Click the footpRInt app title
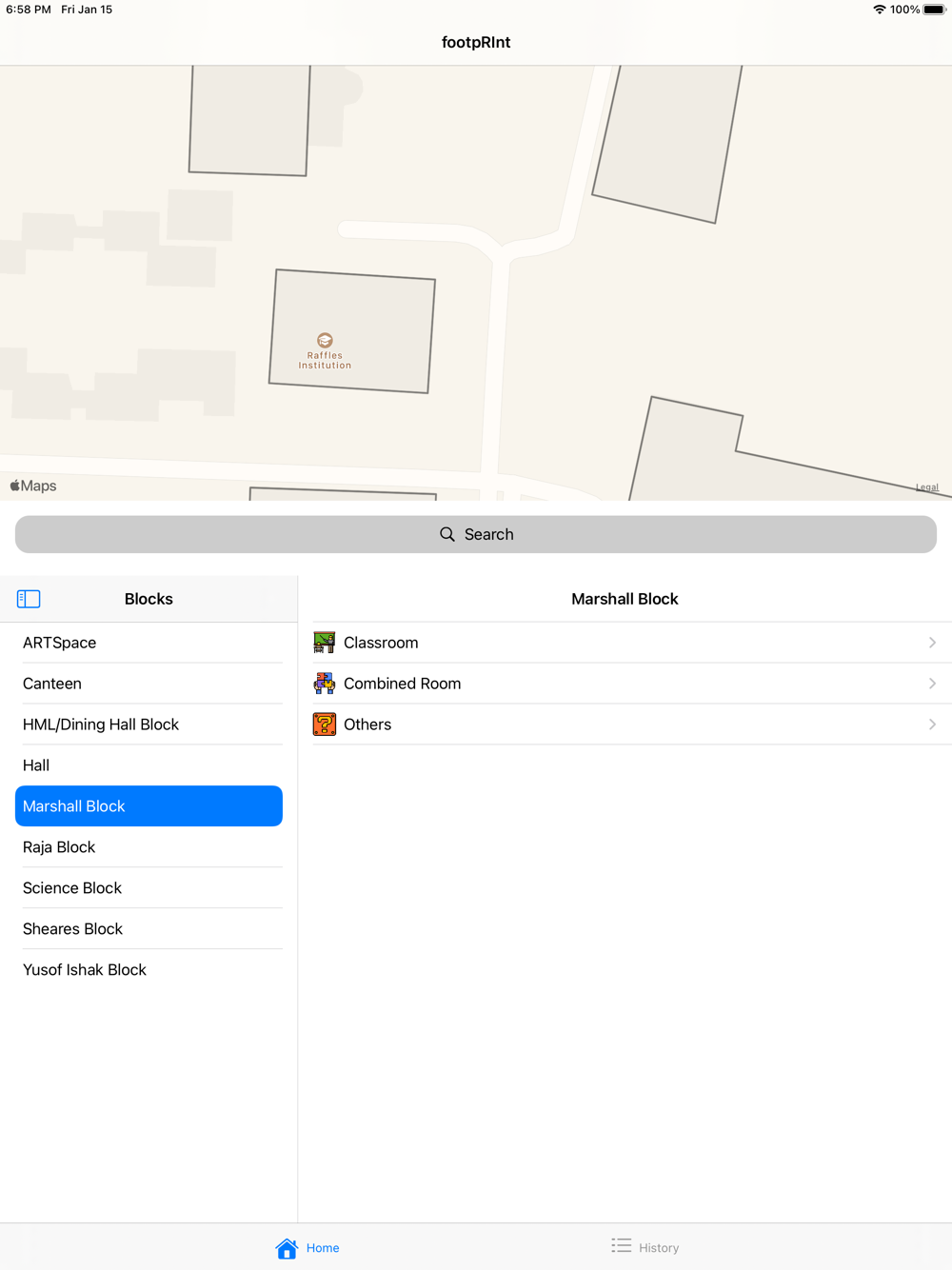 point(476,42)
